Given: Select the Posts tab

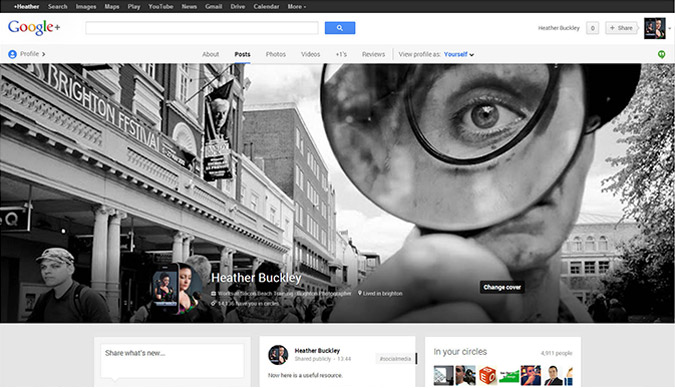Looking at the screenshot, I should click(x=242, y=54).
